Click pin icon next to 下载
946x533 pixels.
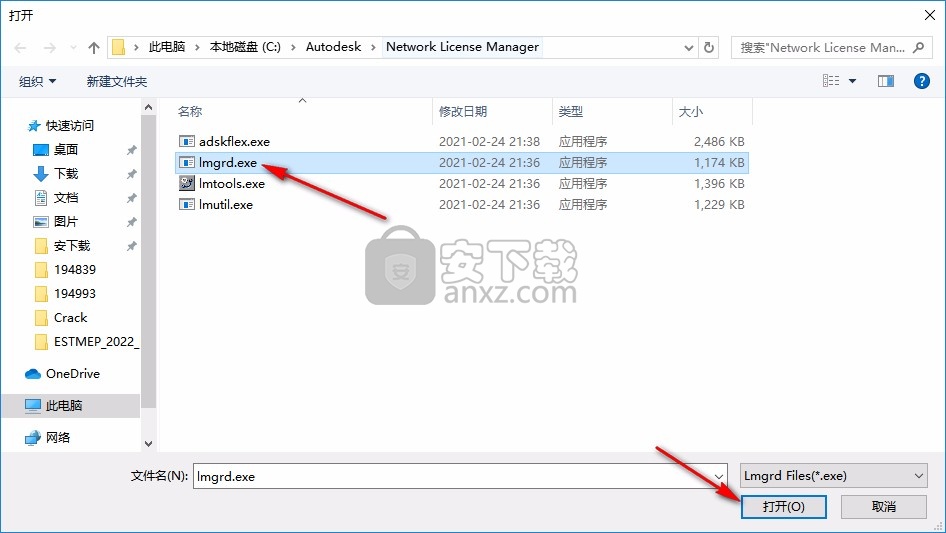pos(131,174)
